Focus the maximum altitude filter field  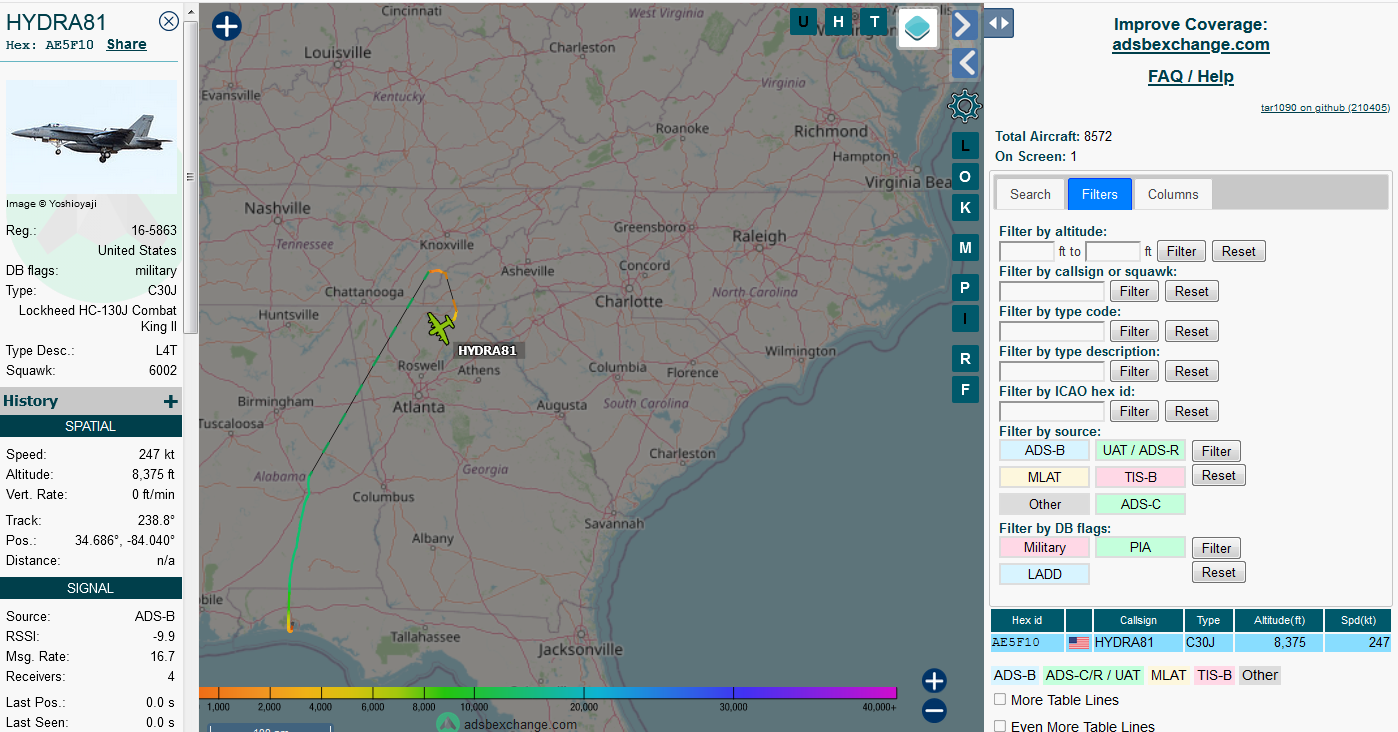point(1113,251)
